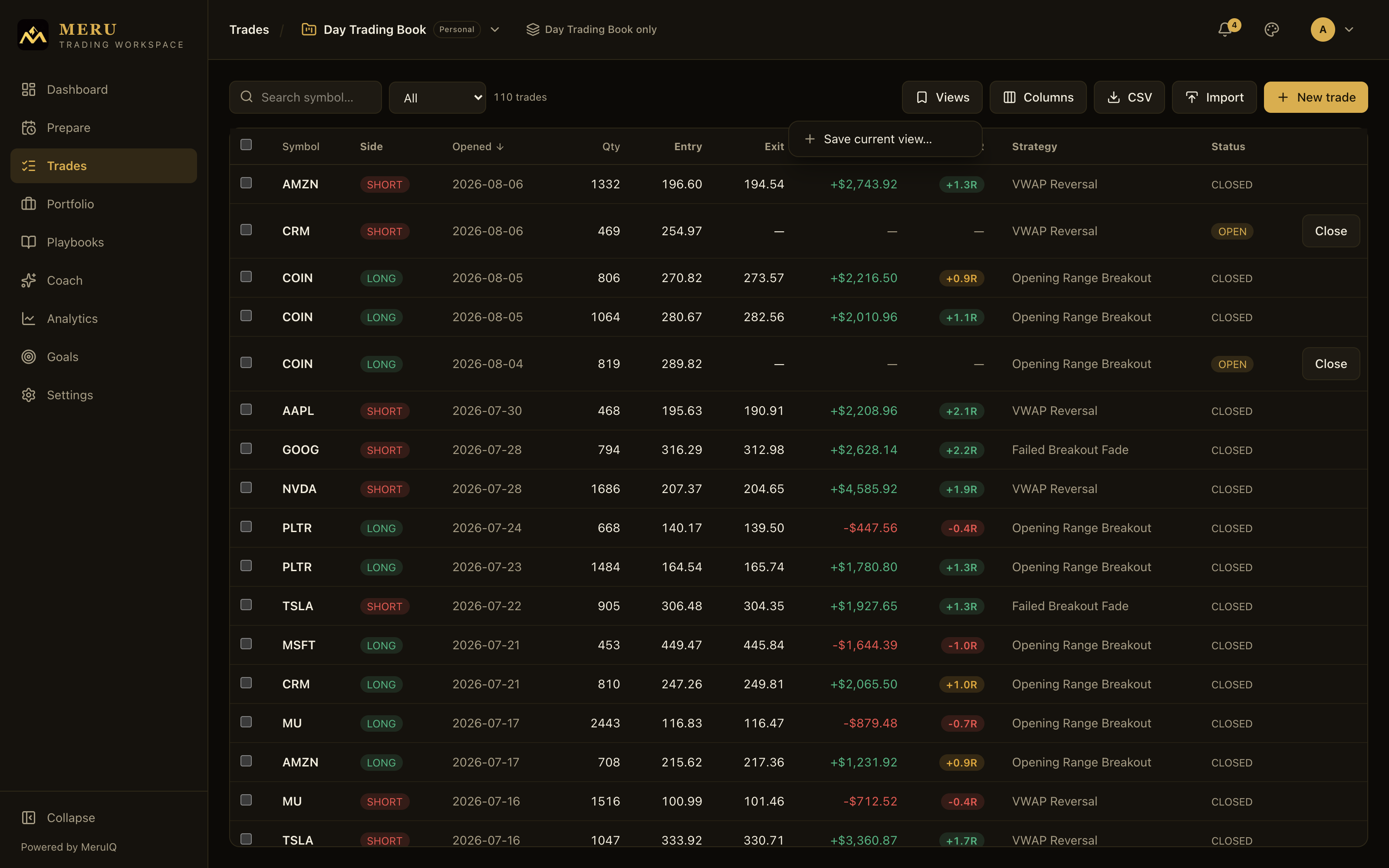
Task: Click the Import button
Action: pos(1214,98)
